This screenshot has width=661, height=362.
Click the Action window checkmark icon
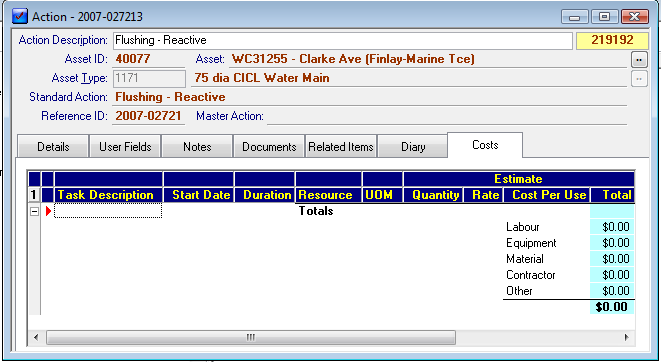(x=20, y=17)
